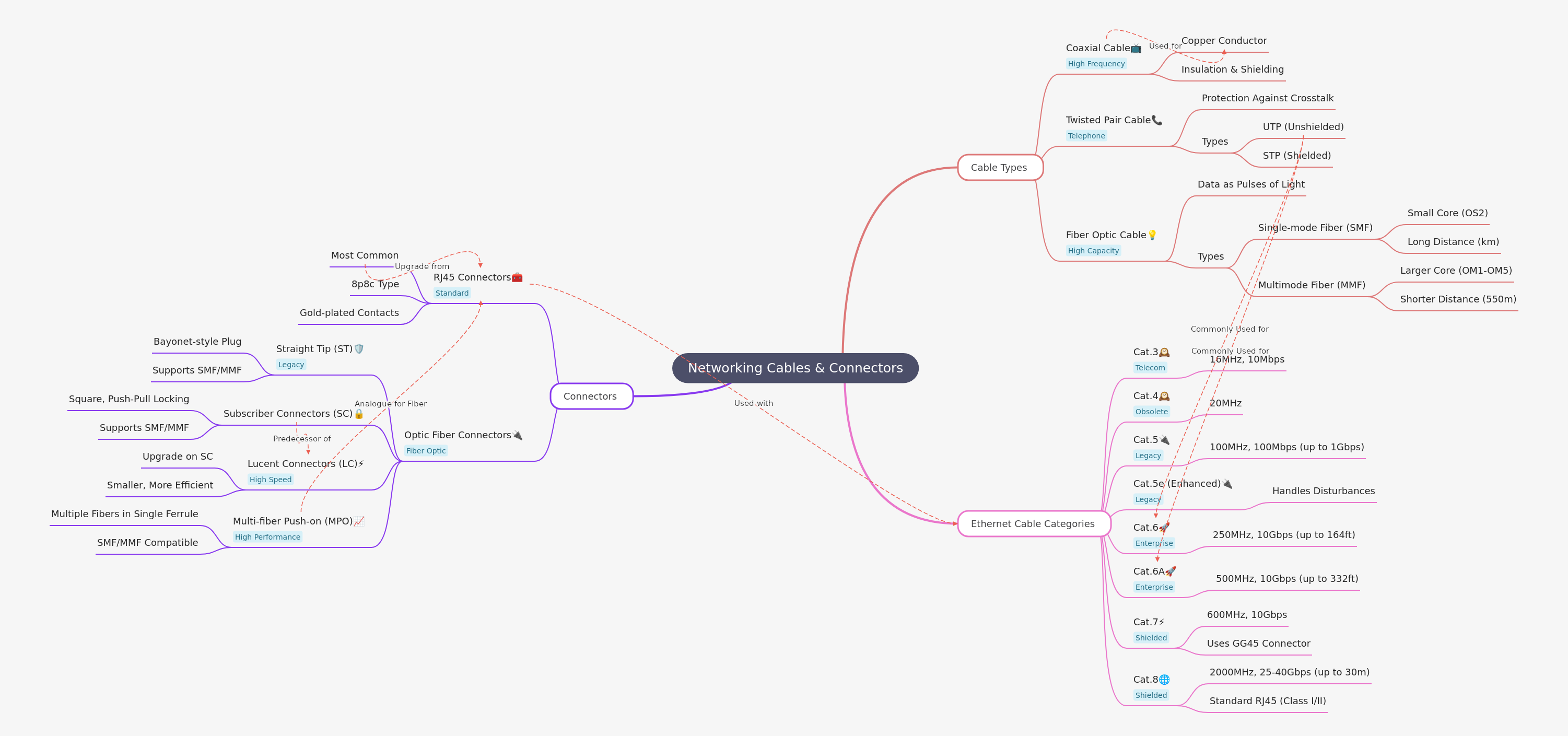Click the telephone icon next to Twisted Pair Cable
Screen dimensions: 1568x736
coord(1156,120)
